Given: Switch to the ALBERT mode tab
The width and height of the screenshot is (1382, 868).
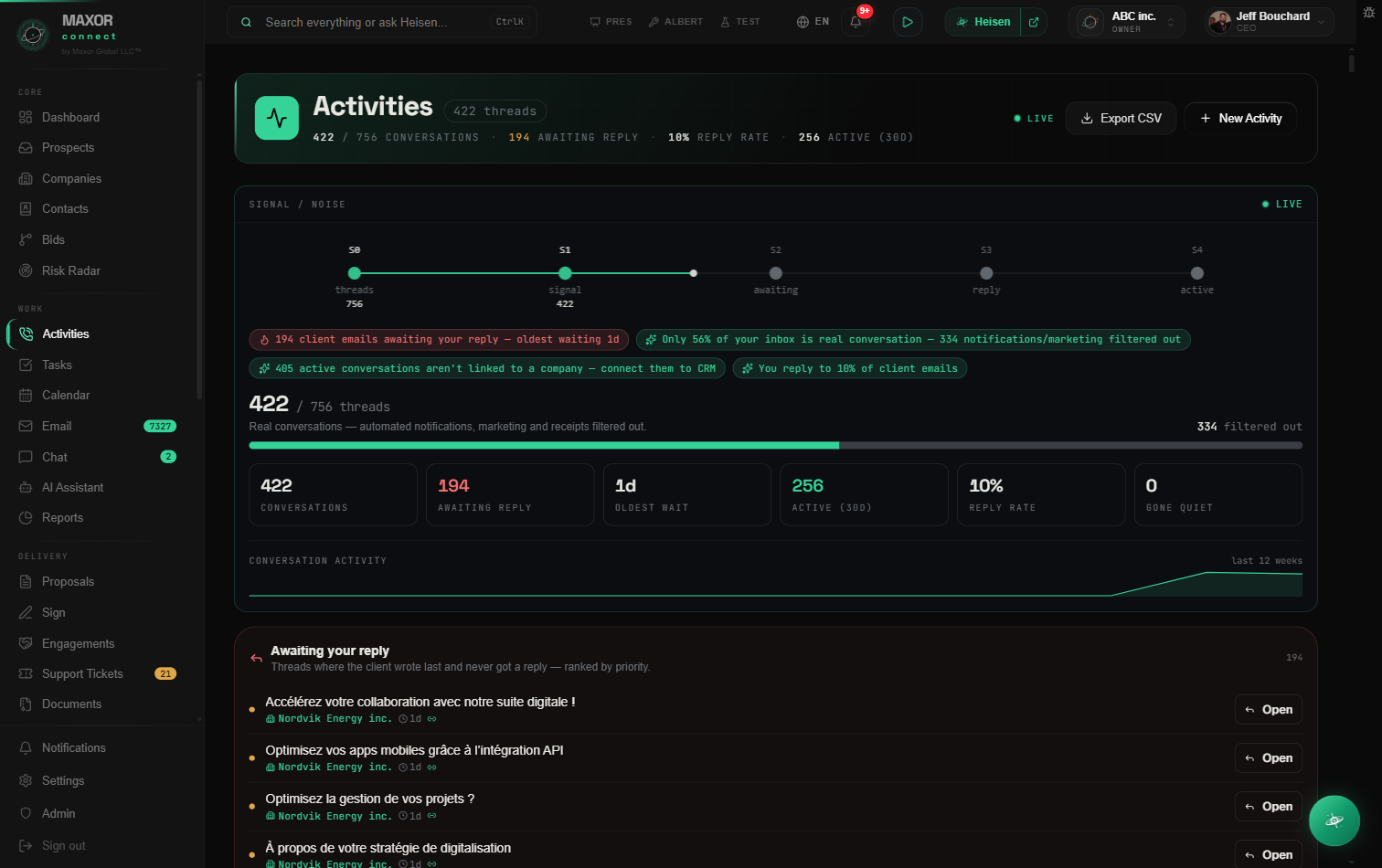Looking at the screenshot, I should (676, 21).
